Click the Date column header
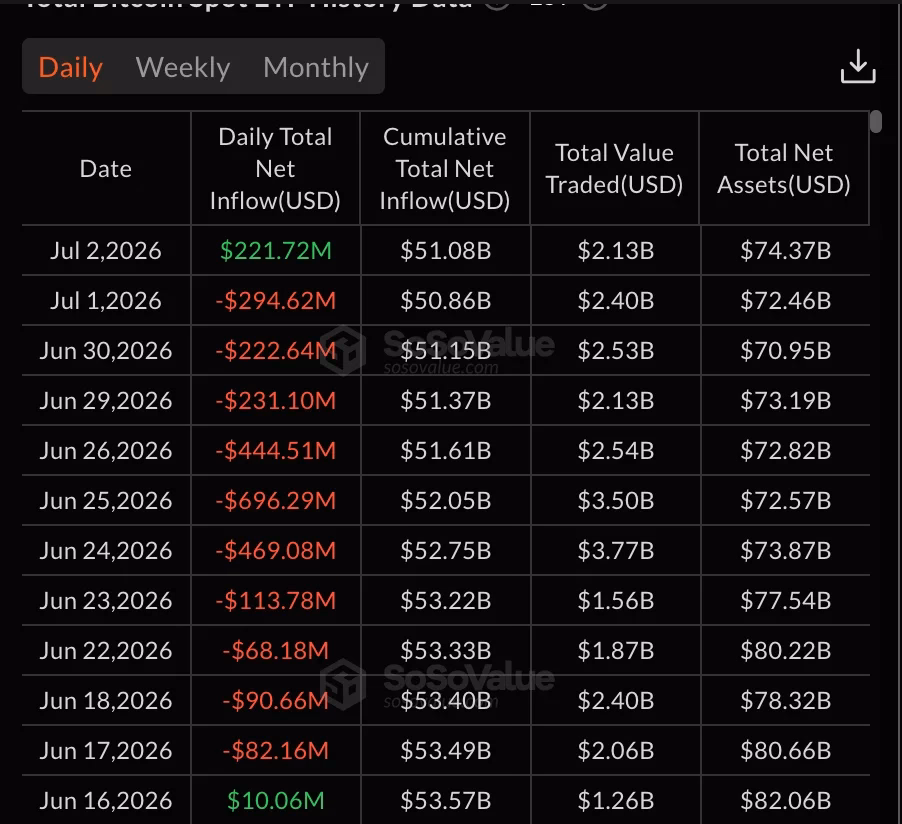902x824 pixels. click(106, 169)
